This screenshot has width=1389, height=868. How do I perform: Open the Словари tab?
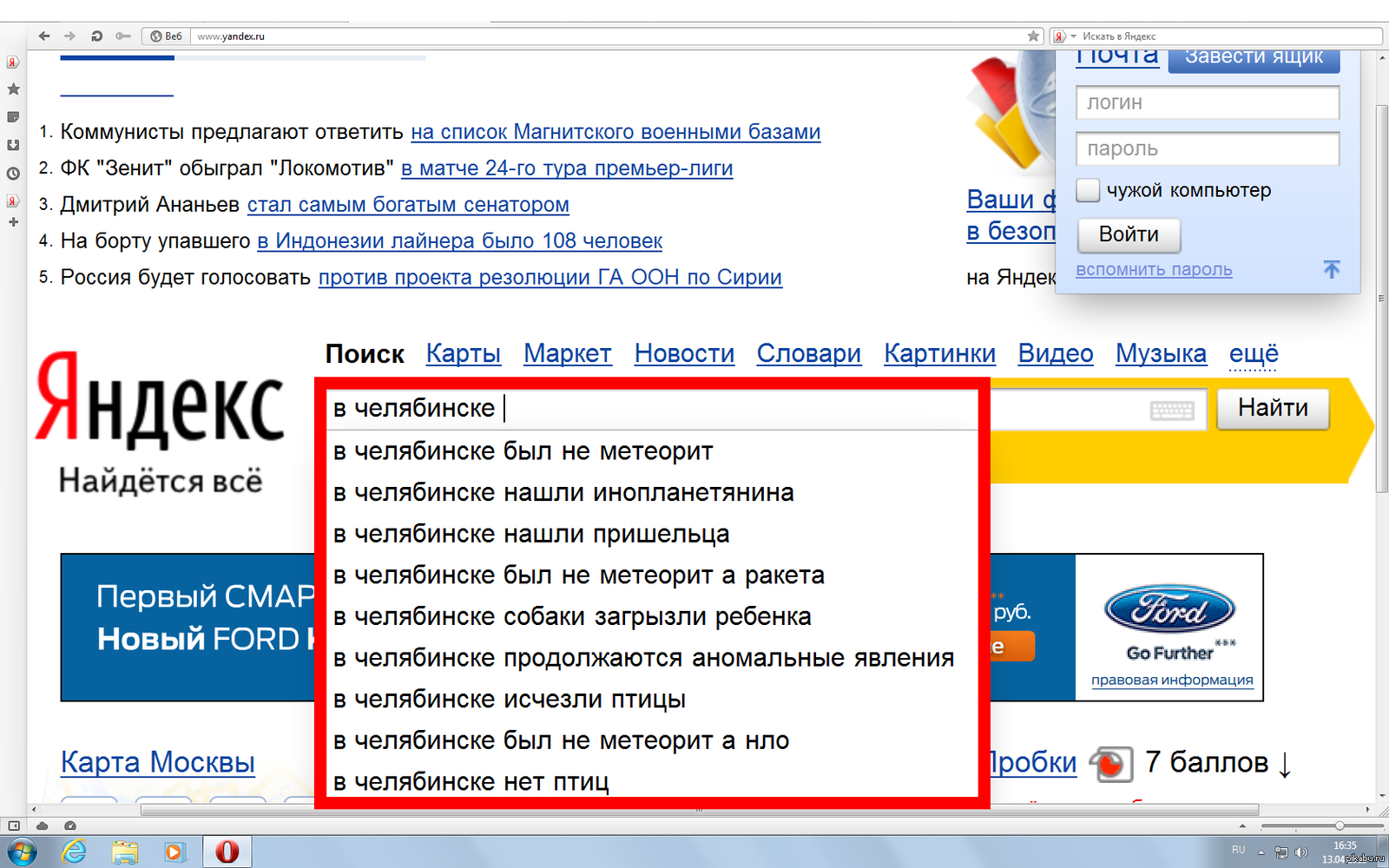809,354
